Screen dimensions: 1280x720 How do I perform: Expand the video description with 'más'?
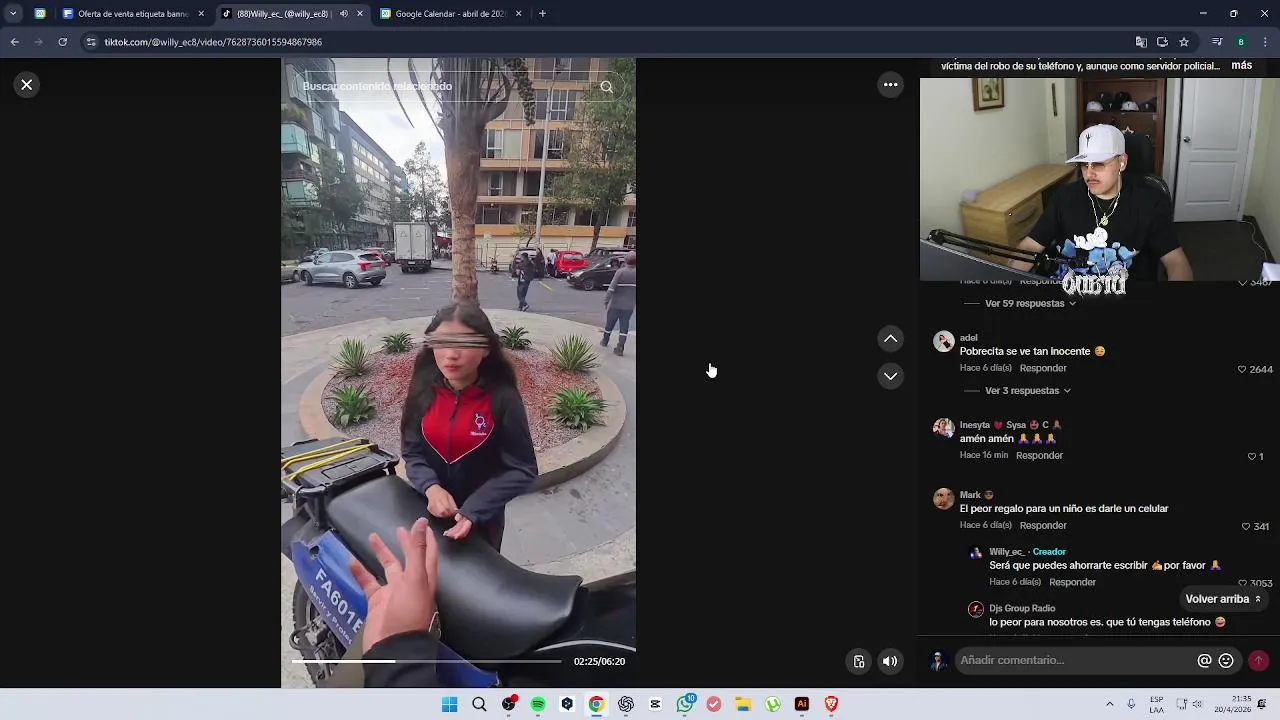tap(1241, 65)
